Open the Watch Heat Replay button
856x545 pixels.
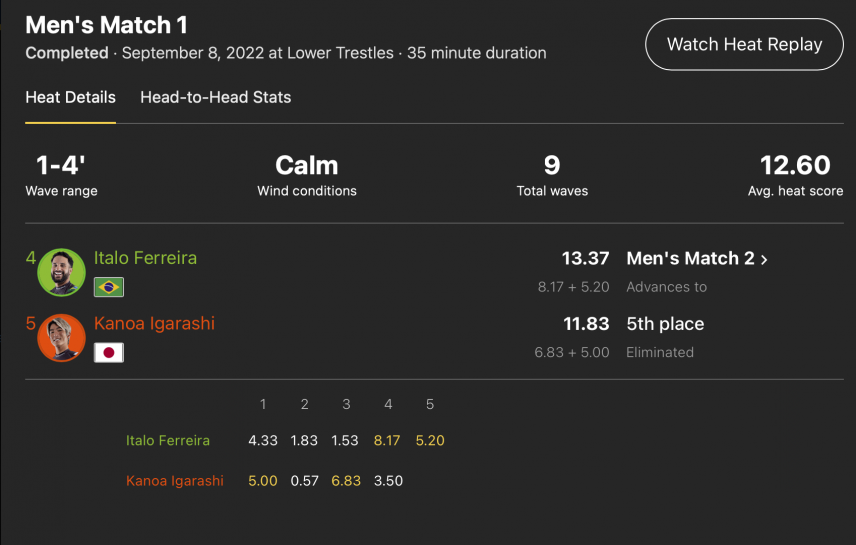pos(744,44)
